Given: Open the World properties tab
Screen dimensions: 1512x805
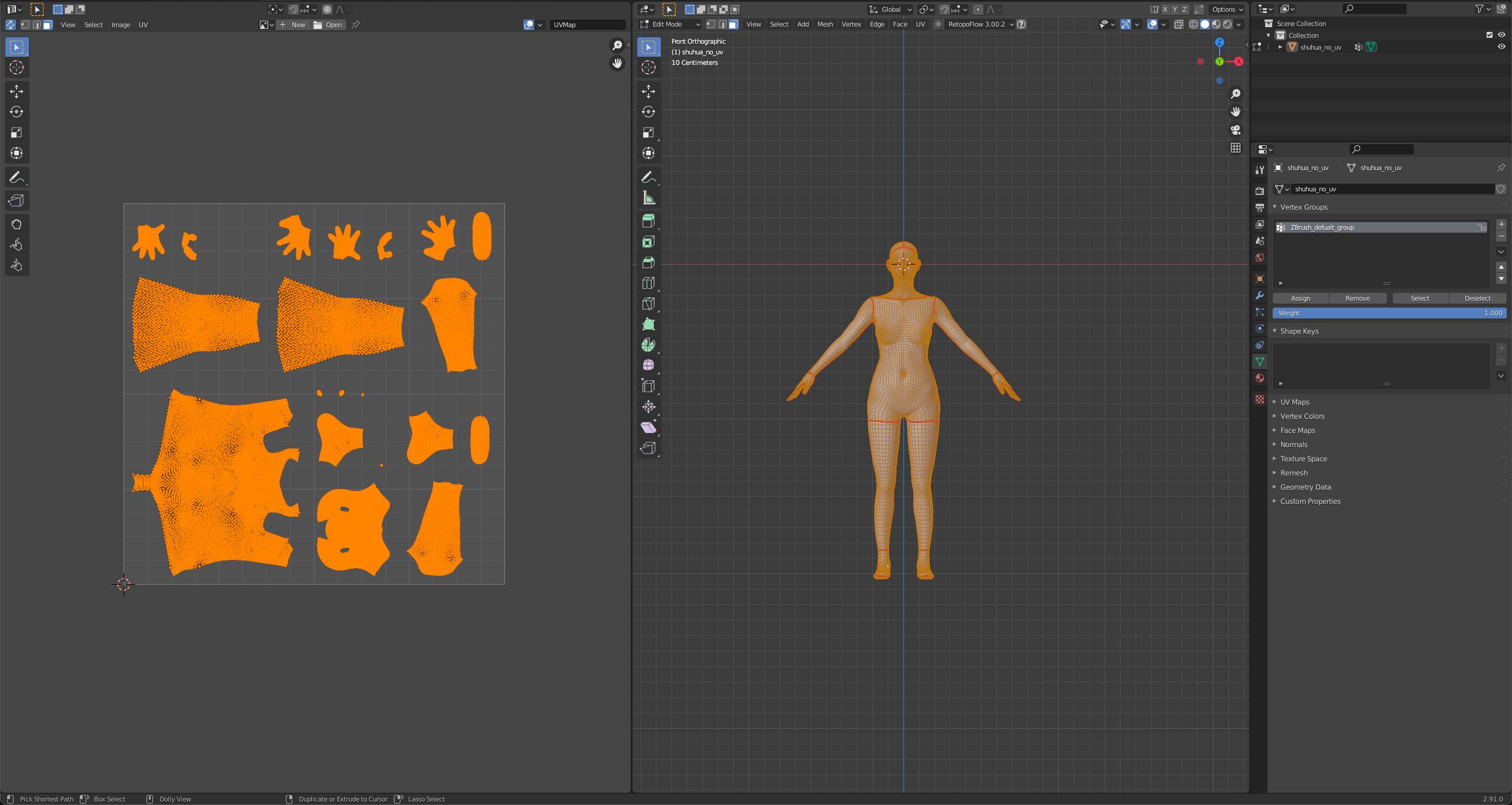Looking at the screenshot, I should [x=1260, y=258].
